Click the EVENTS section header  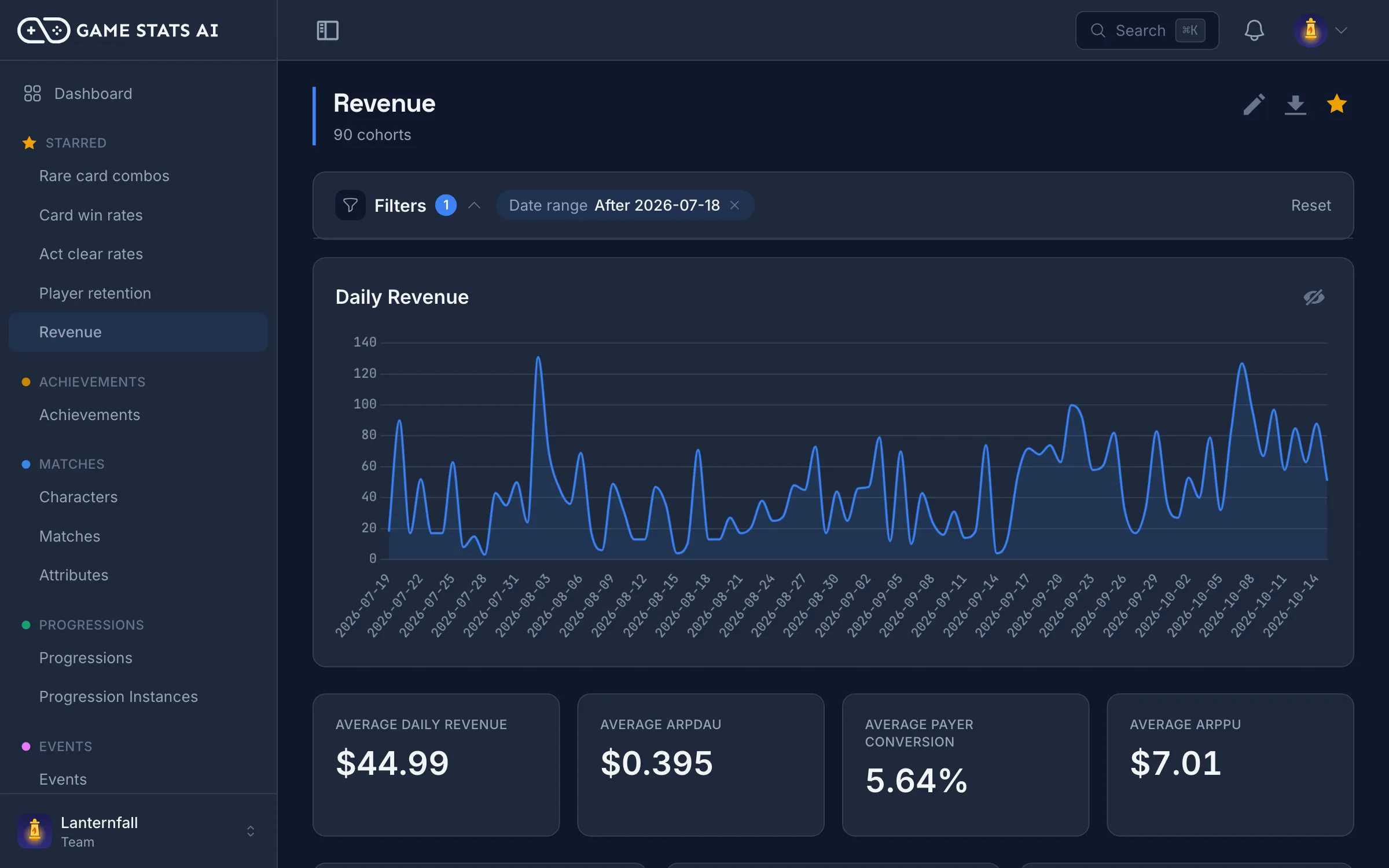pyautogui.click(x=65, y=746)
